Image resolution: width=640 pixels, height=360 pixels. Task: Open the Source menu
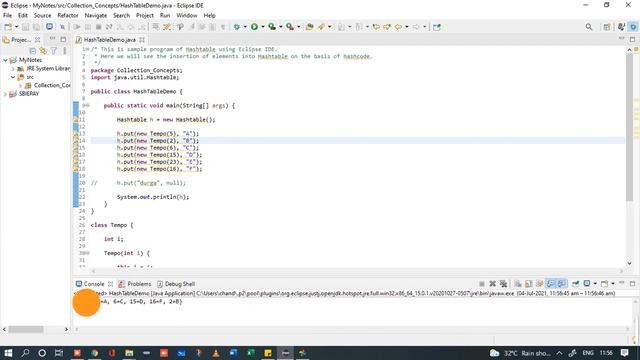coord(42,16)
